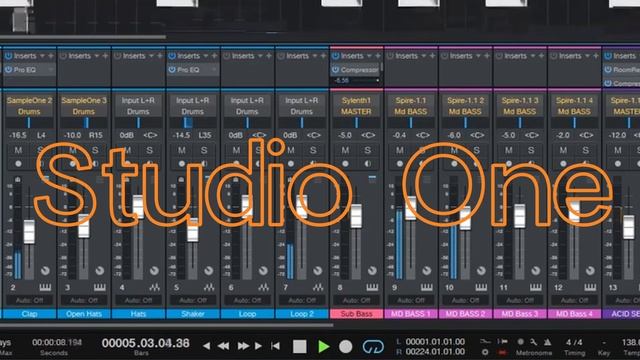The height and width of the screenshot is (360, 640).
Task: Open keyboard instrument icon on MD BASS 1
Action: 427,288
